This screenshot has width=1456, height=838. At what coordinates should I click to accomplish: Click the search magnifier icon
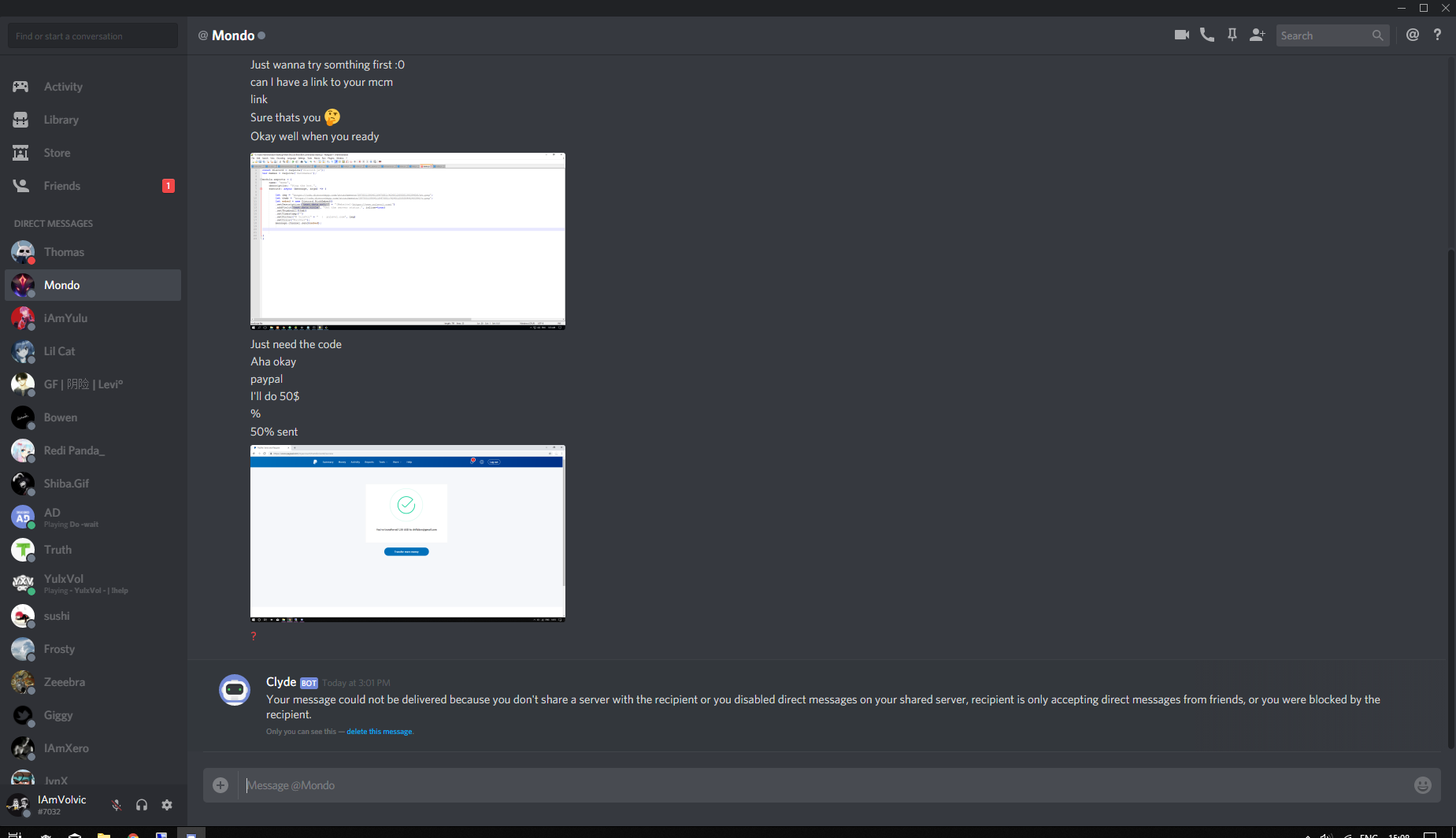[1377, 35]
